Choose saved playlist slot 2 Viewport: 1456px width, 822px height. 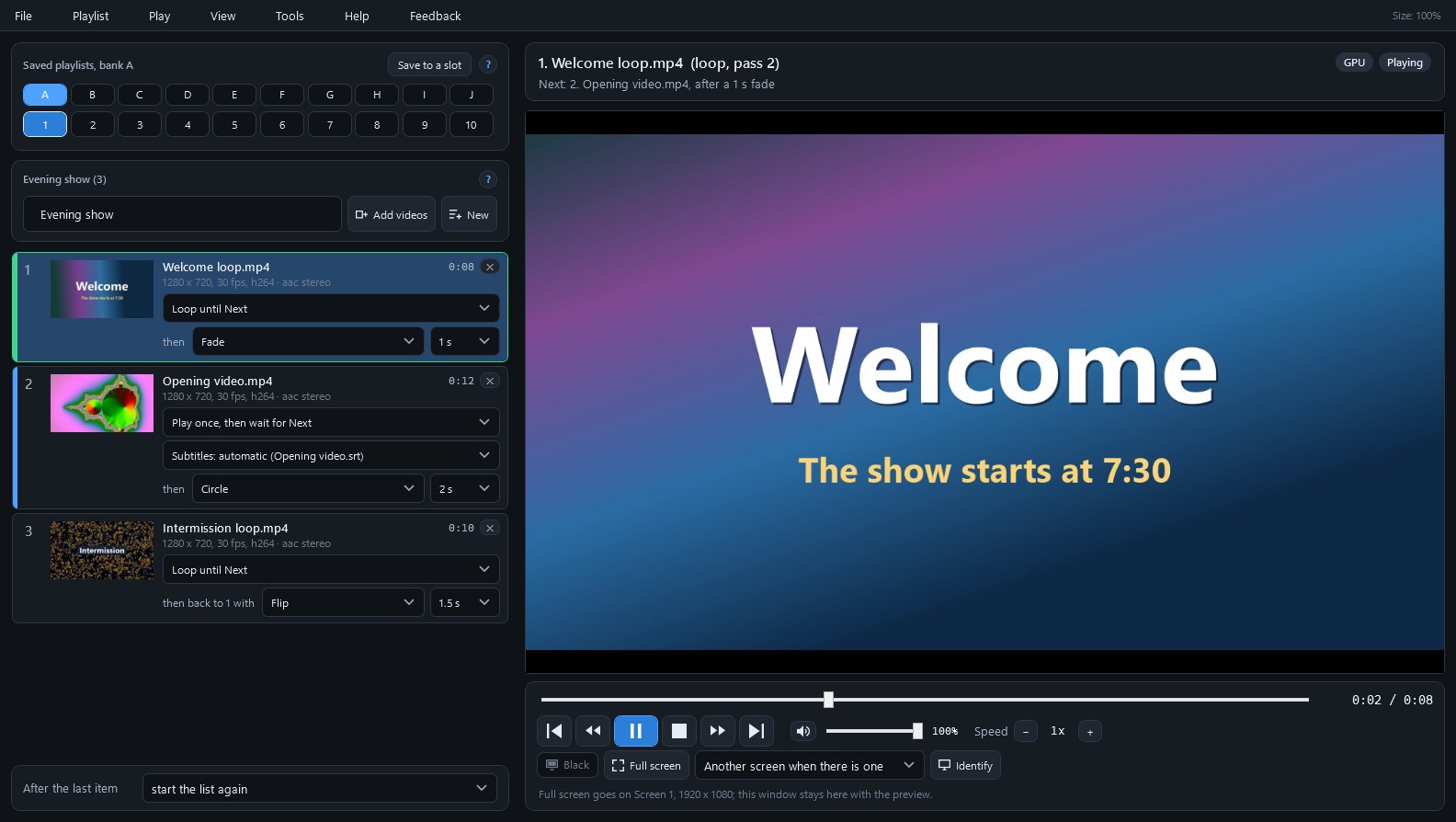click(x=92, y=124)
